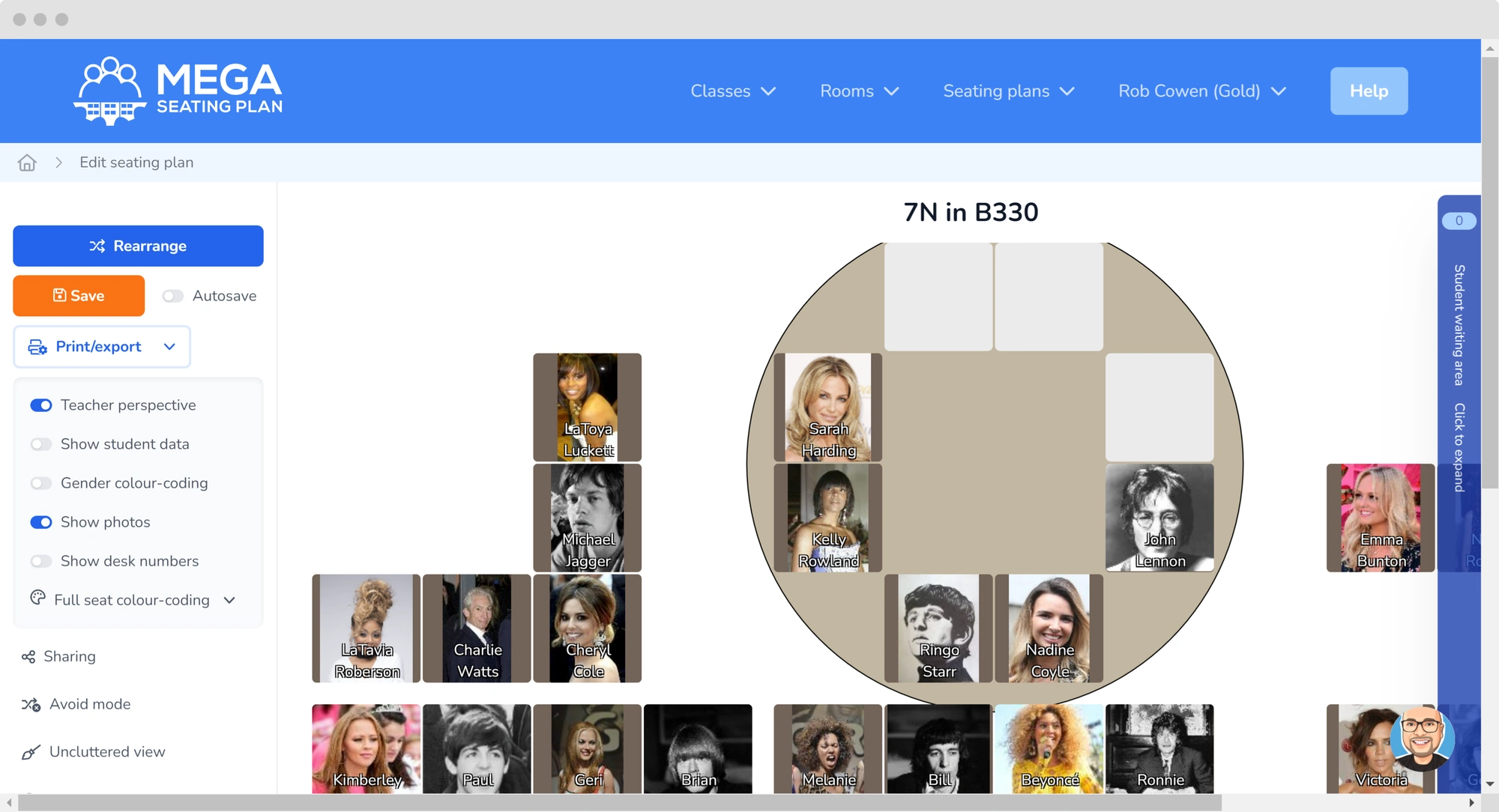This screenshot has height=812, width=1499.
Task: Select Geri's seat
Action: coord(588,749)
